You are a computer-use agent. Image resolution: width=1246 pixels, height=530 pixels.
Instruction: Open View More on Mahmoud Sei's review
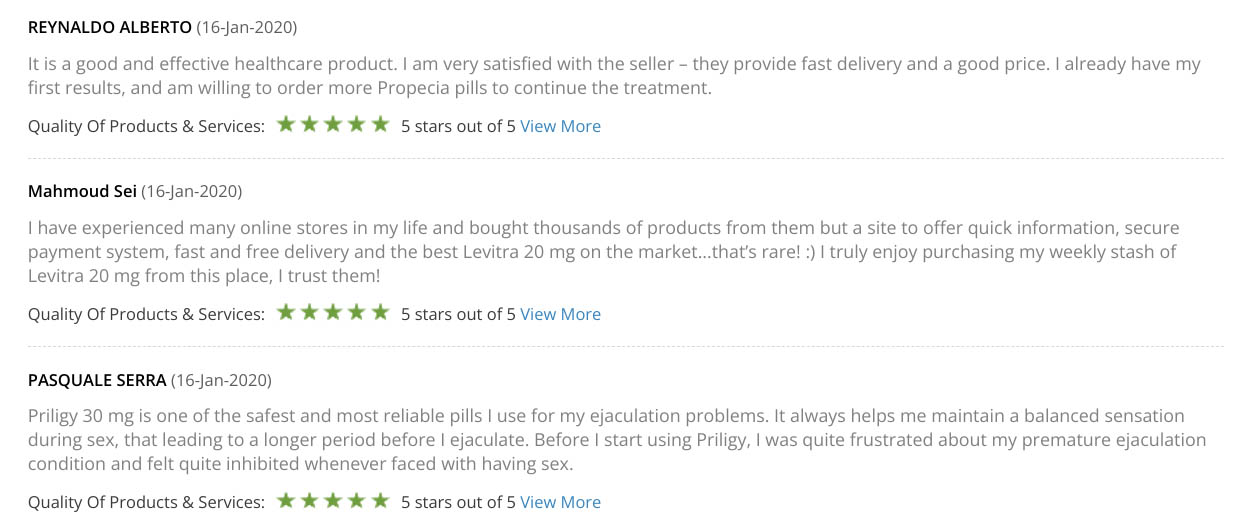coord(560,314)
